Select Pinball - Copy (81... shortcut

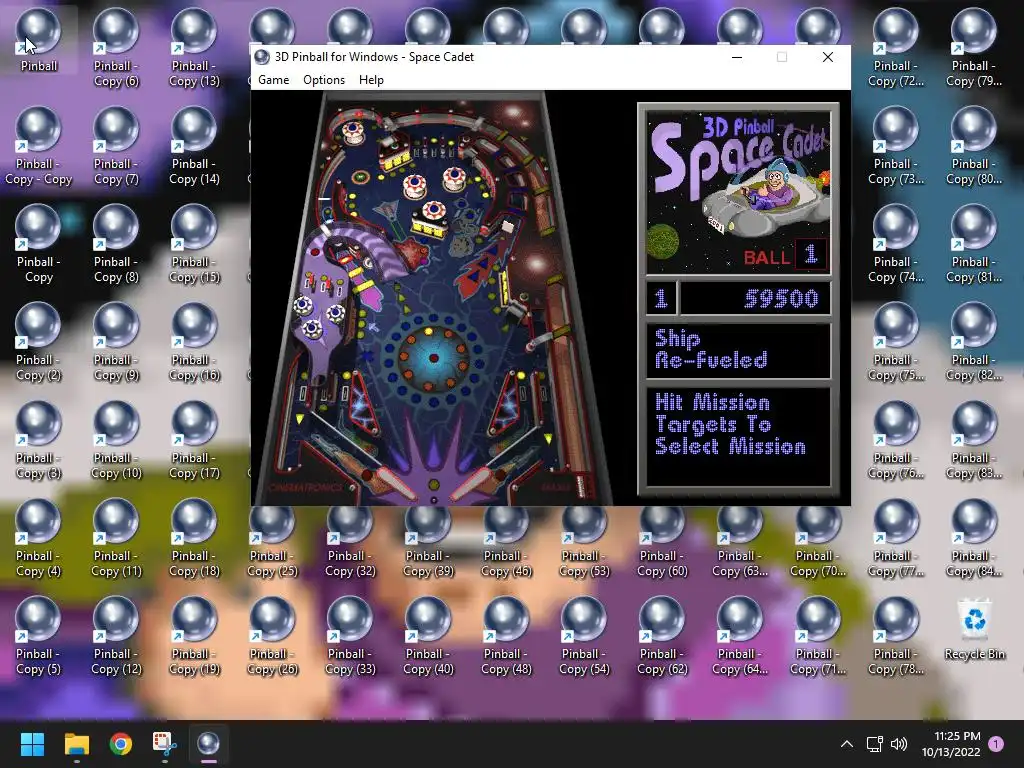click(974, 244)
